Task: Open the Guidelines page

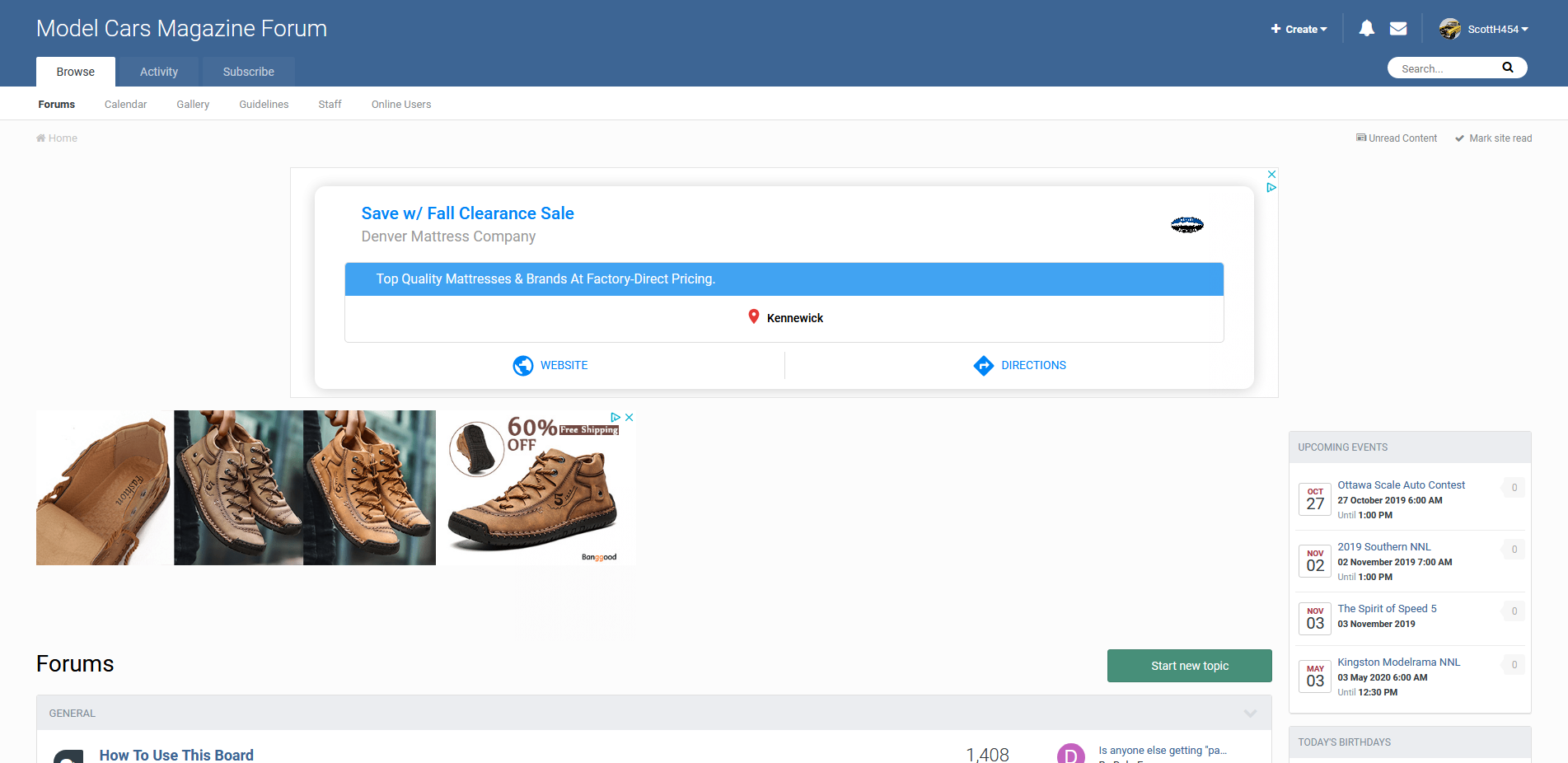Action: [264, 105]
